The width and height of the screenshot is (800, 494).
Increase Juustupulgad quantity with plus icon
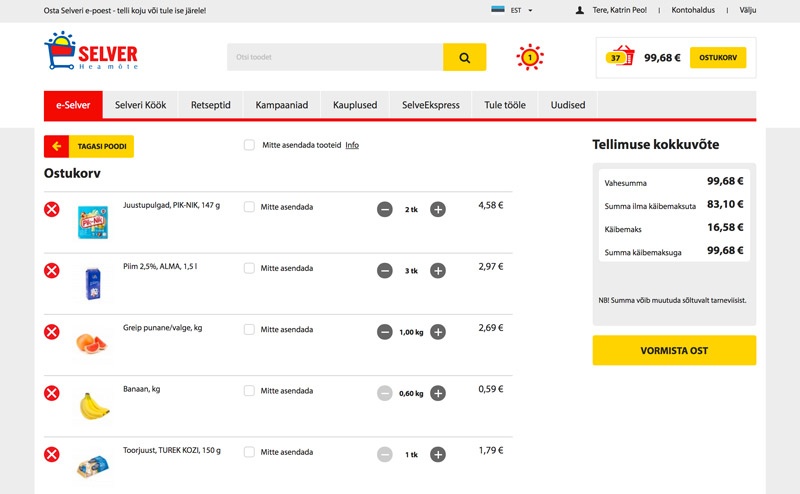[438, 209]
